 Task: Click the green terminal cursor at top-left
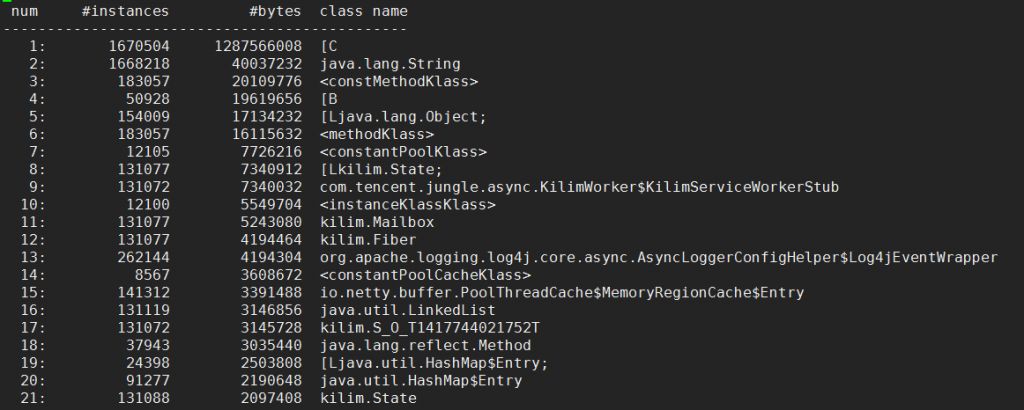pos(6,2)
